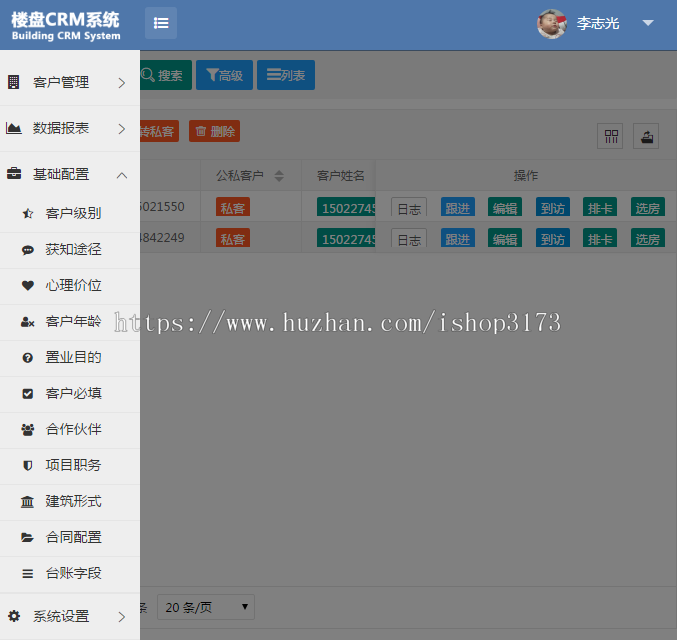Open the 建筑形式 menu item
This screenshot has height=640, width=677.
(70, 502)
